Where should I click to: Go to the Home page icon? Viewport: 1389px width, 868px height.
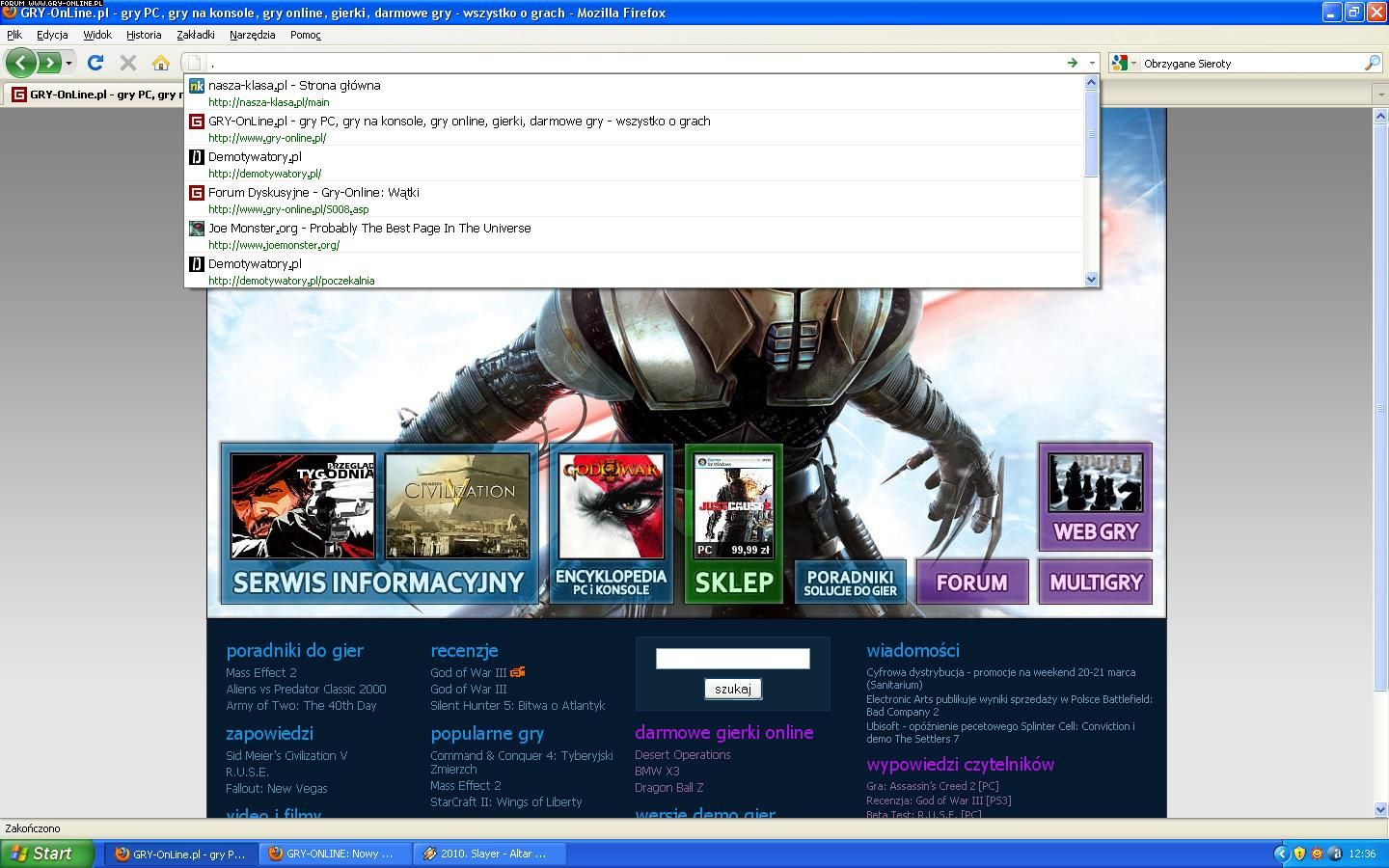(160, 63)
